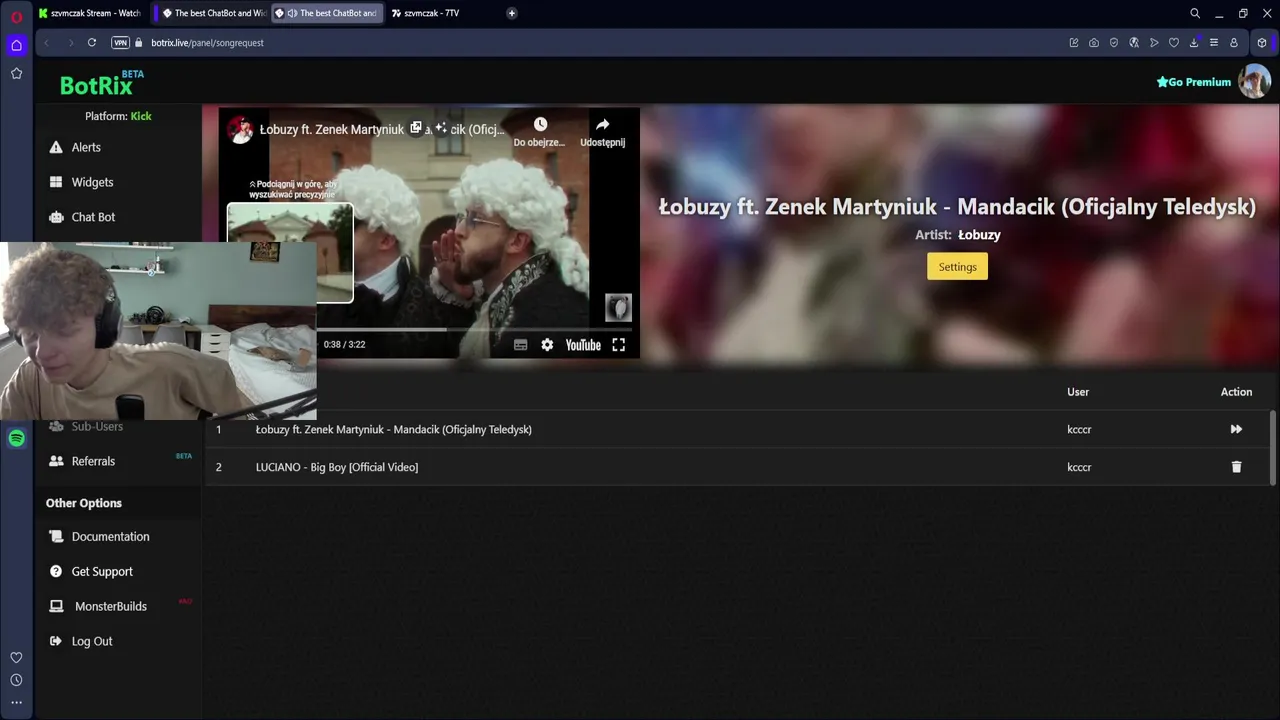Open the user avatar in header
The image size is (1280, 720).
coord(1254,81)
